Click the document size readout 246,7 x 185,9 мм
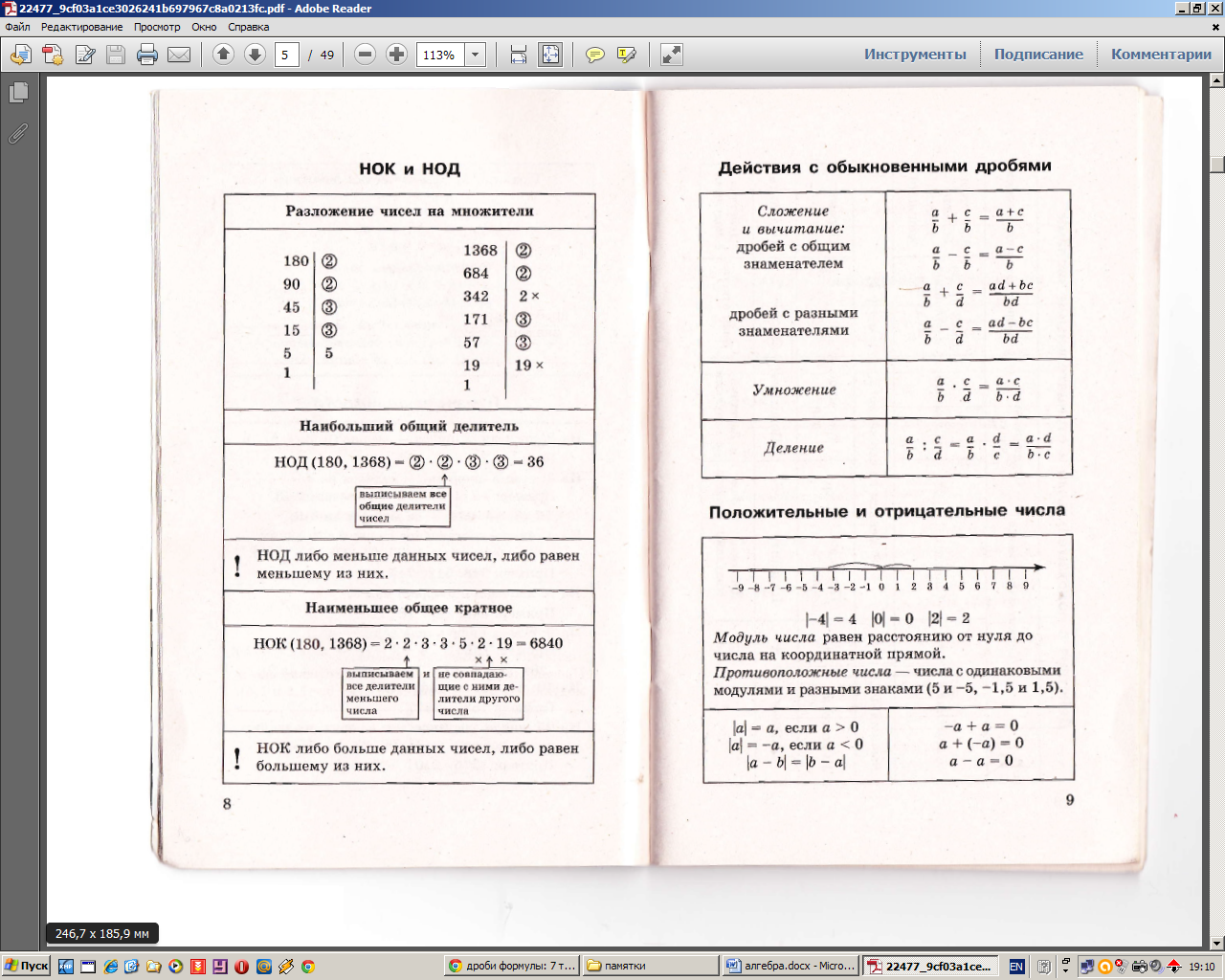The height and width of the screenshot is (980, 1225). click(x=102, y=933)
